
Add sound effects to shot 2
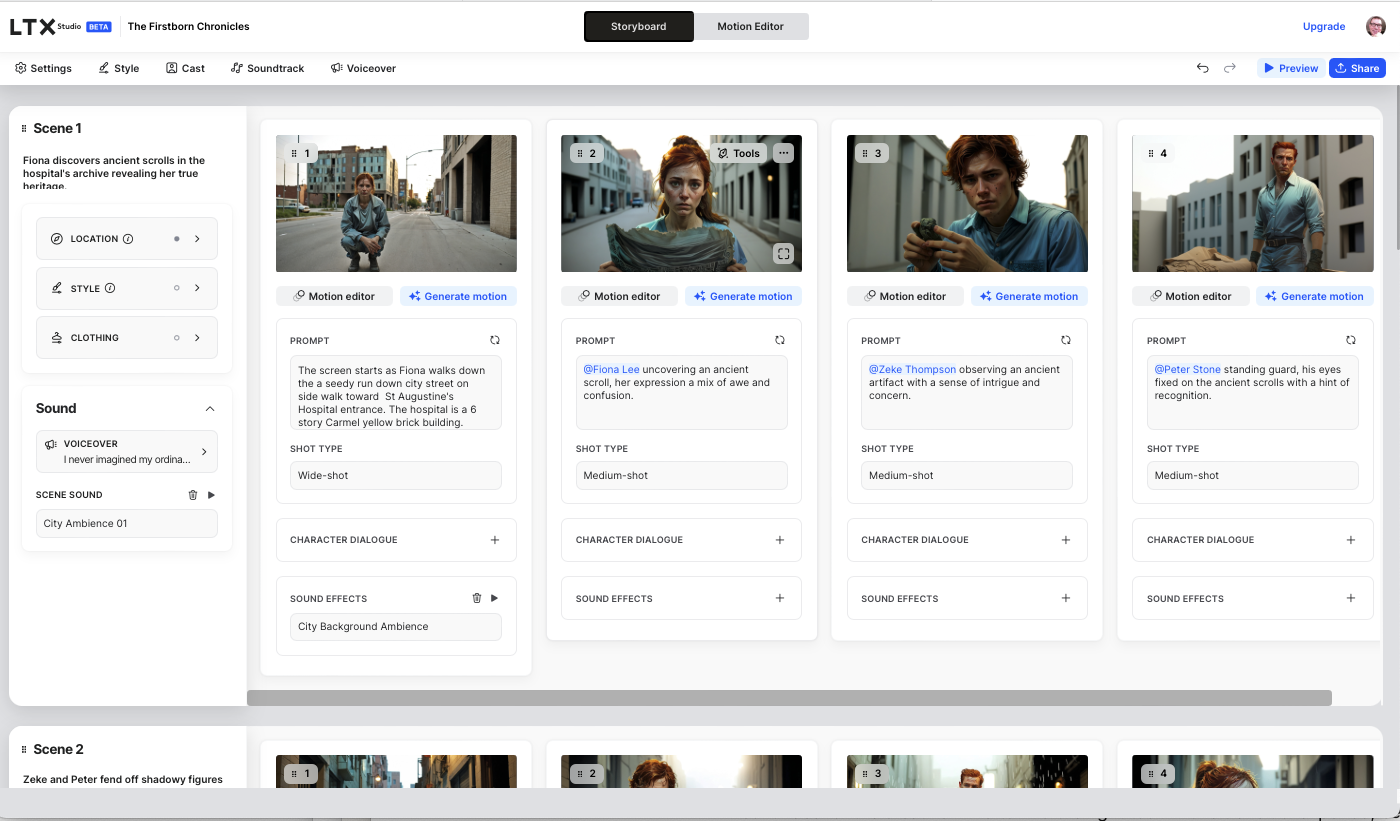pos(780,598)
